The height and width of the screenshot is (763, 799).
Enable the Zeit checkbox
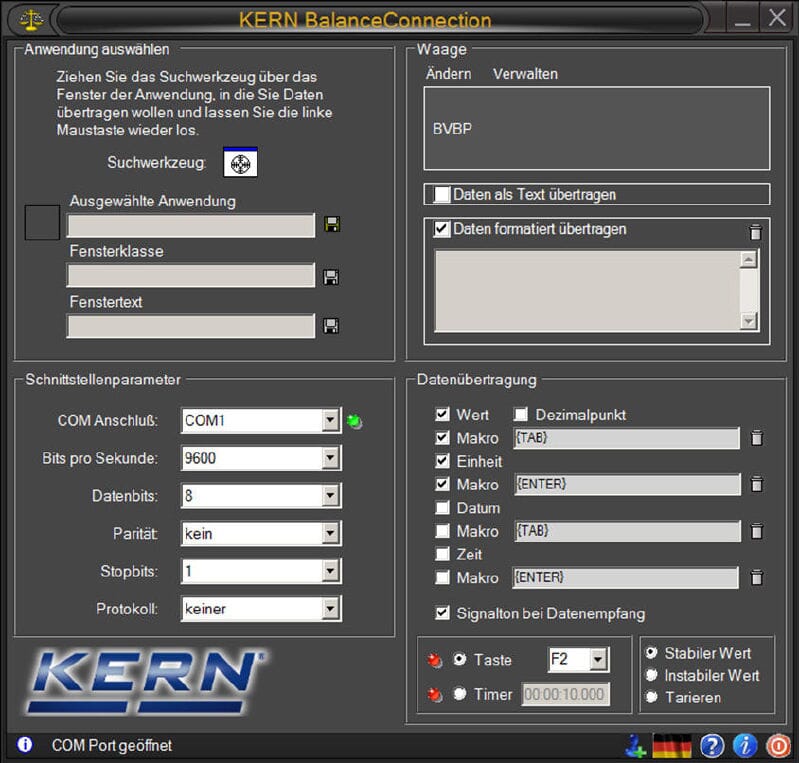coord(442,554)
